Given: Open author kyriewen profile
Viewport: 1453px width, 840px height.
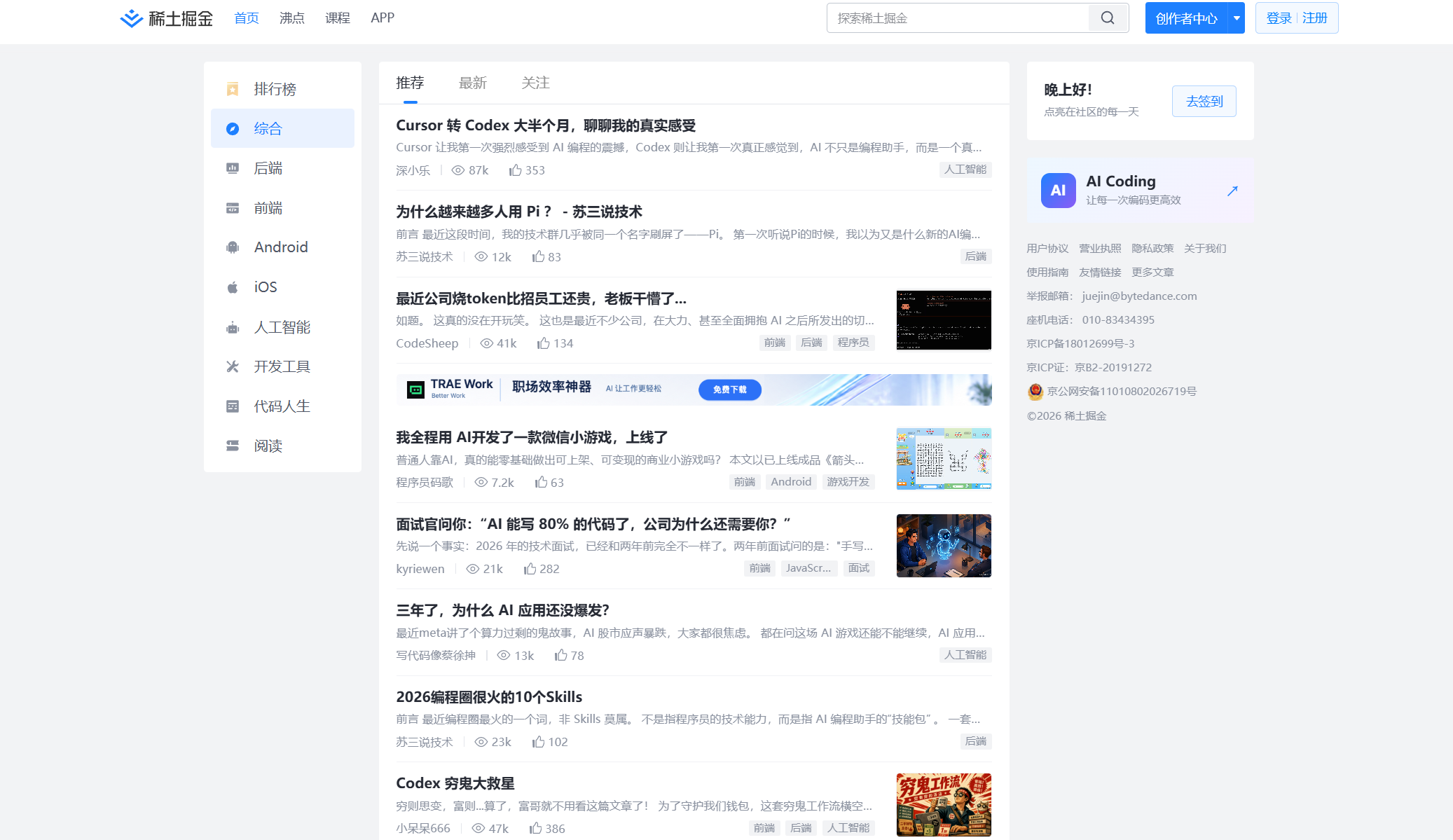Looking at the screenshot, I should tap(420, 569).
